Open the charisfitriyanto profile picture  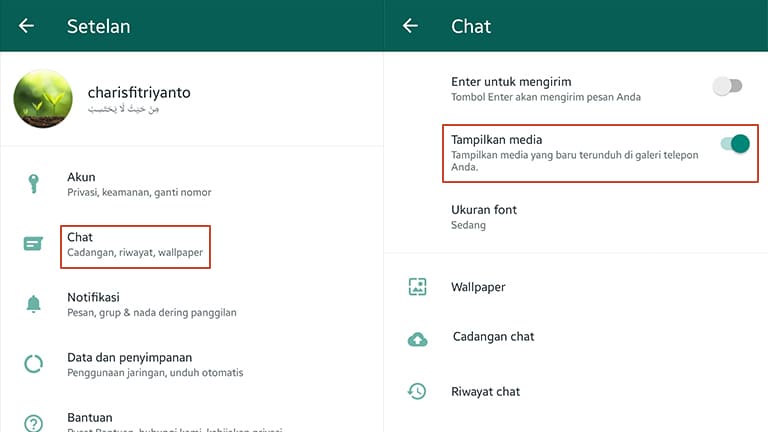(x=43, y=99)
